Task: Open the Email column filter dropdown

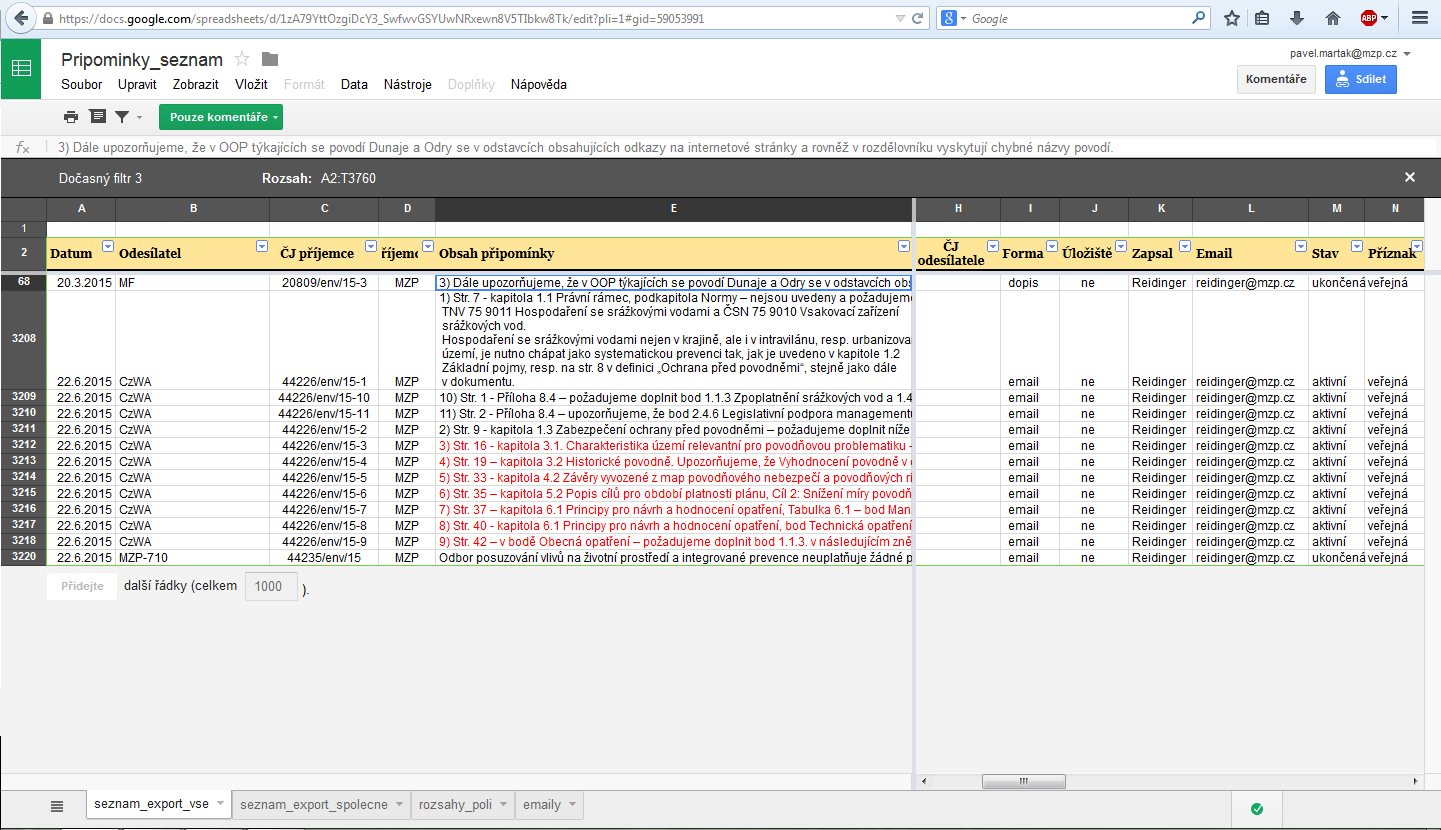Action: [x=1301, y=246]
